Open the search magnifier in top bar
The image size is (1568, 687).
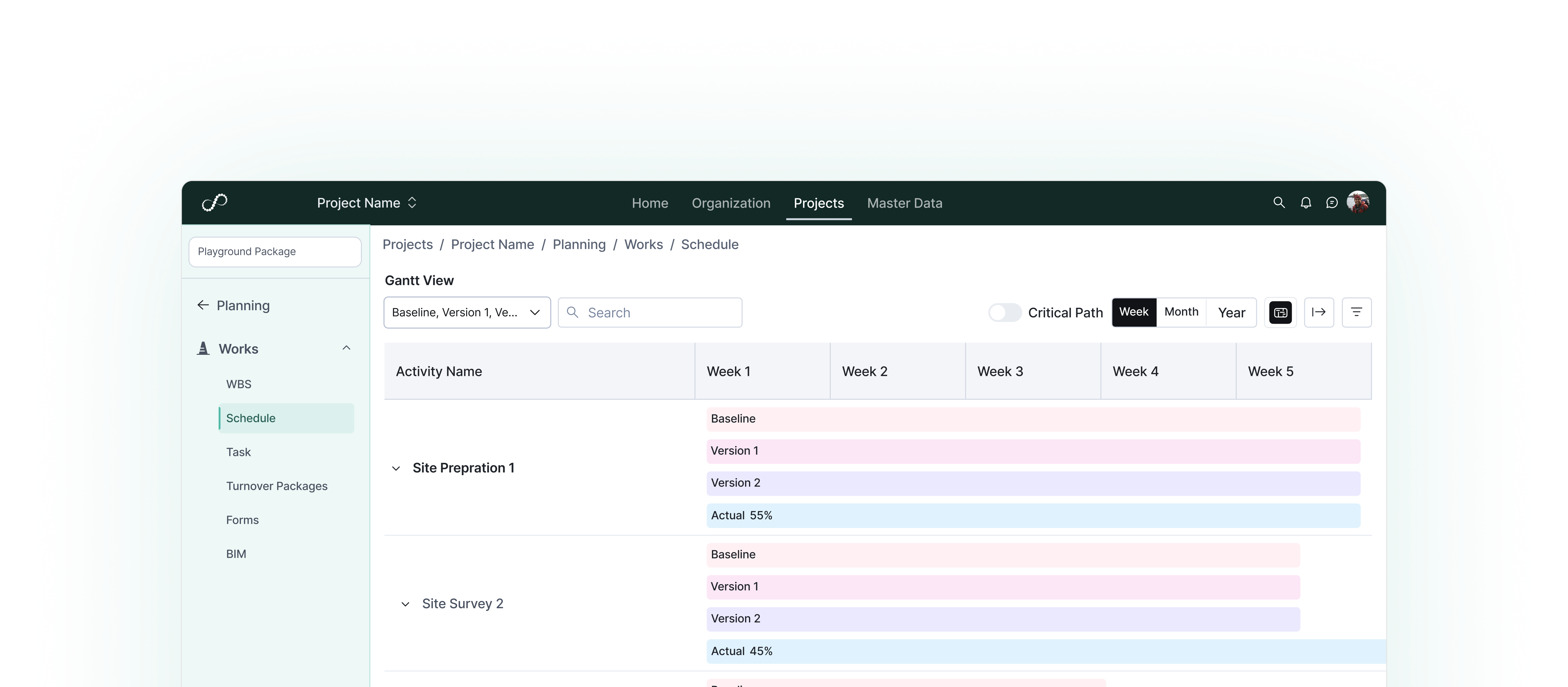[1279, 202]
